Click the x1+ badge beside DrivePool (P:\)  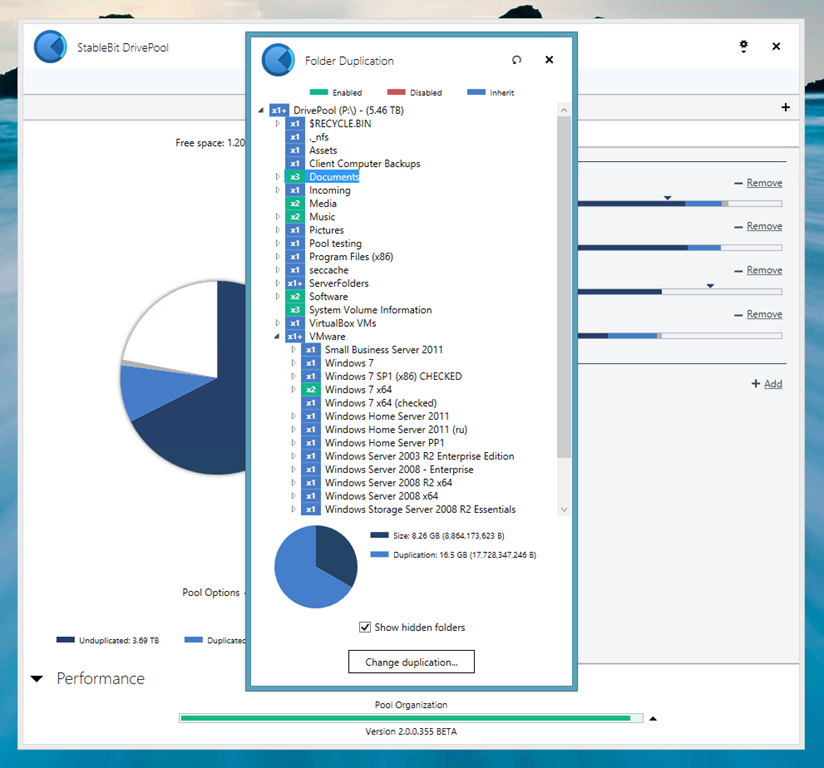coord(279,110)
